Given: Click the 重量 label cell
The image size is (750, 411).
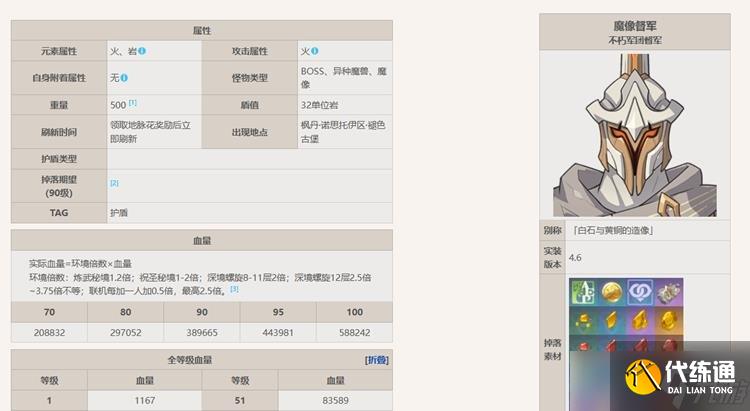Looking at the screenshot, I should click(x=59, y=105).
